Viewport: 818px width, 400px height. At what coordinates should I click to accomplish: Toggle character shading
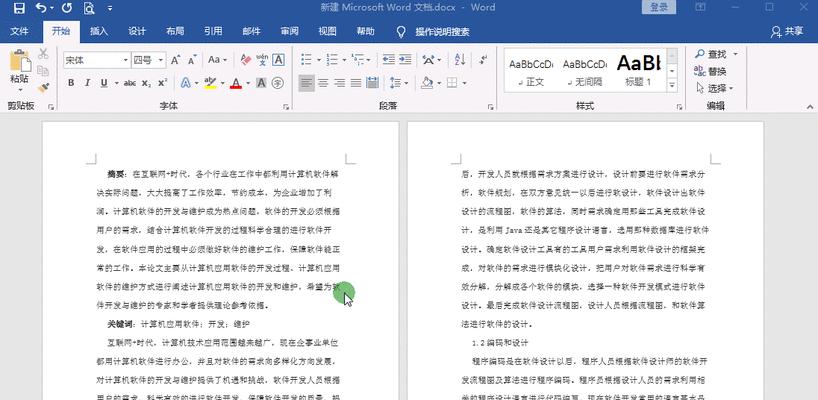click(261, 83)
